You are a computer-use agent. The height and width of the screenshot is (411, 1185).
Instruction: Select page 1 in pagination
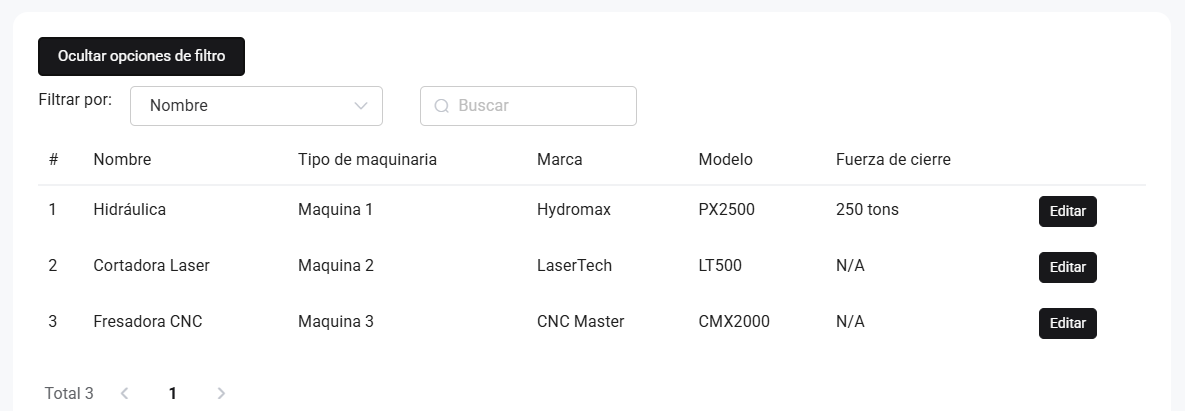point(173,393)
